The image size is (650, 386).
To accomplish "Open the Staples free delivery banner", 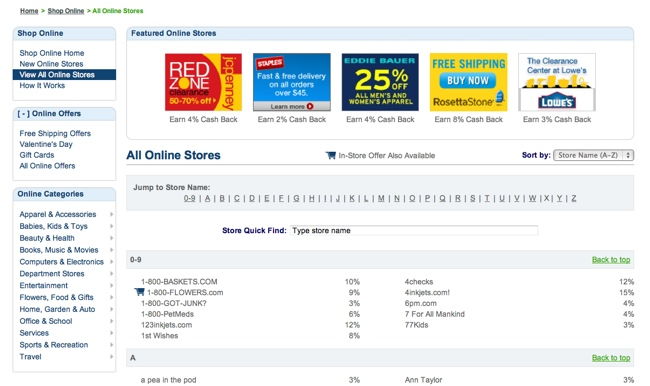I will 292,82.
